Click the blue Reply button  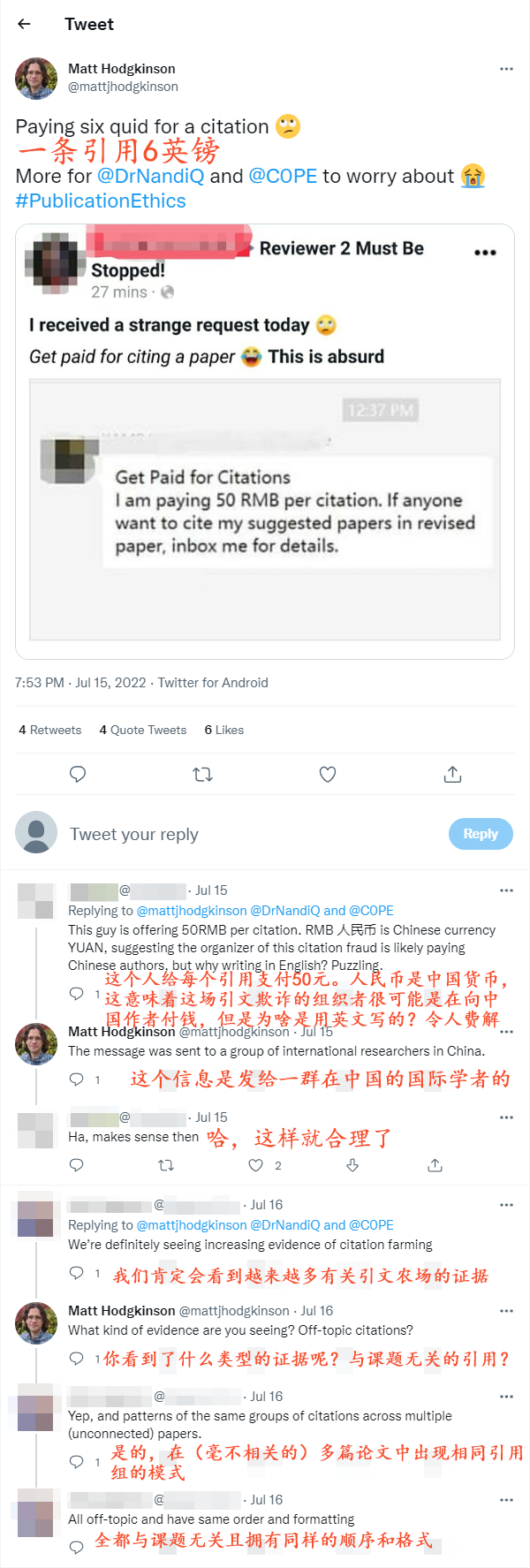[x=481, y=834]
